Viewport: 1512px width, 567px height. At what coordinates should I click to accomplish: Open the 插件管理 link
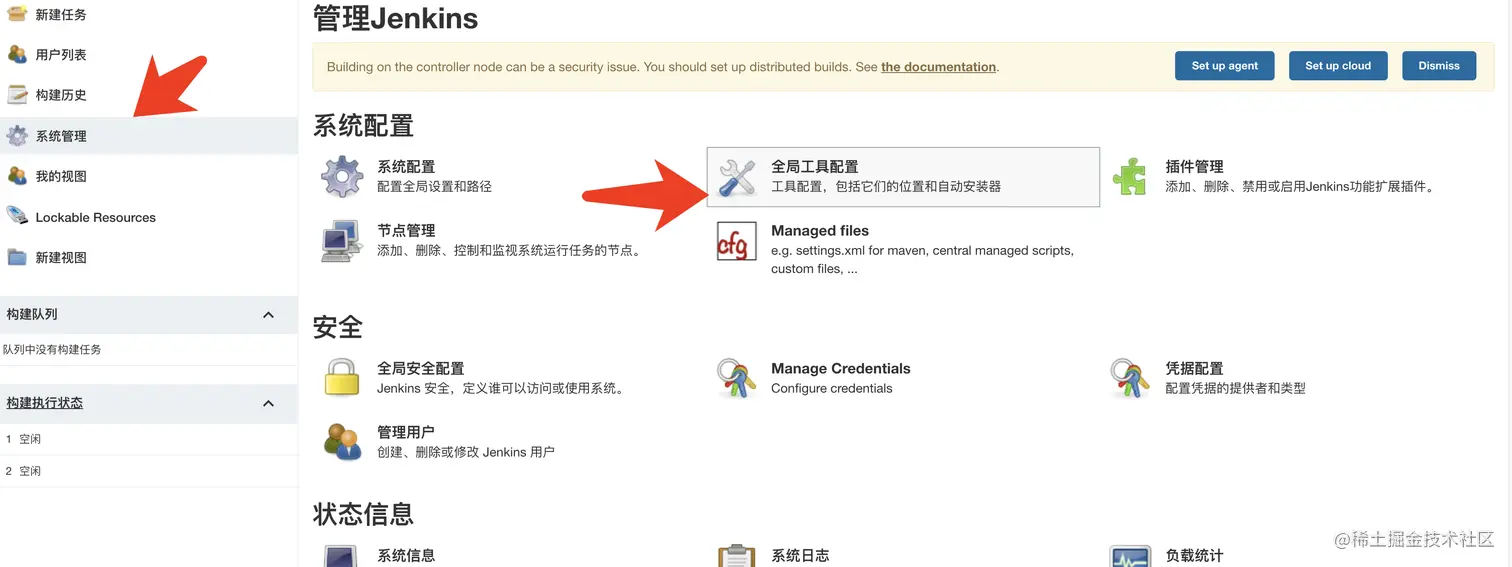1194,167
